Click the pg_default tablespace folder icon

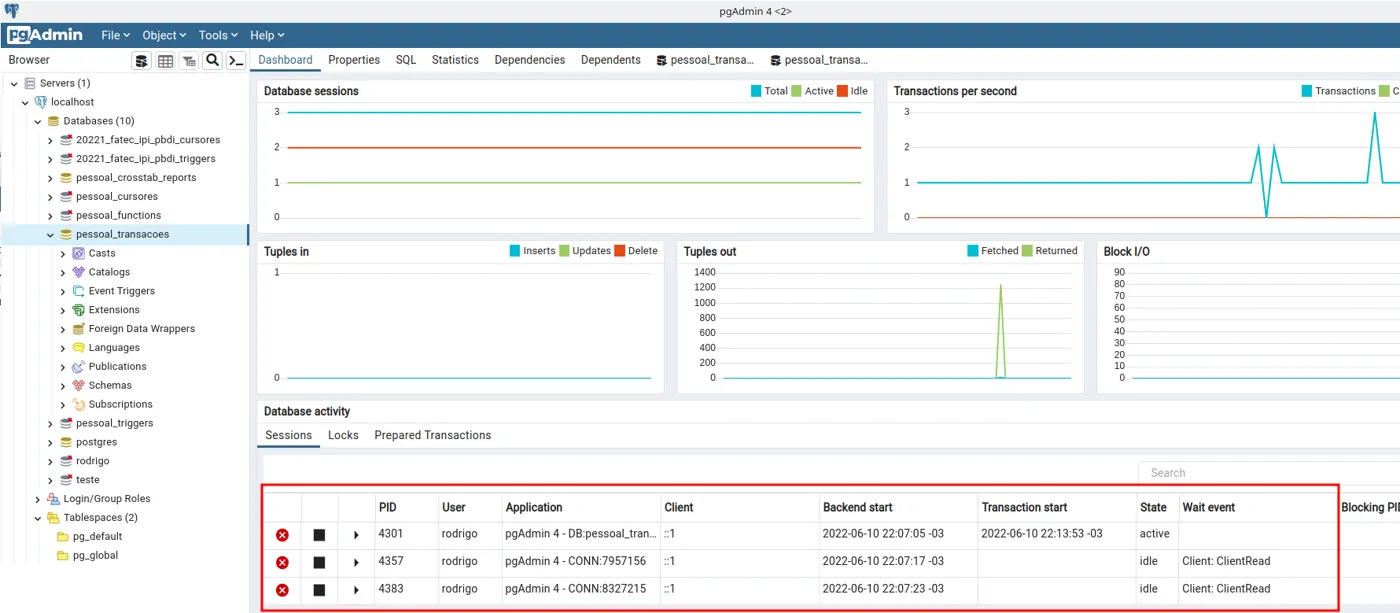[62, 537]
